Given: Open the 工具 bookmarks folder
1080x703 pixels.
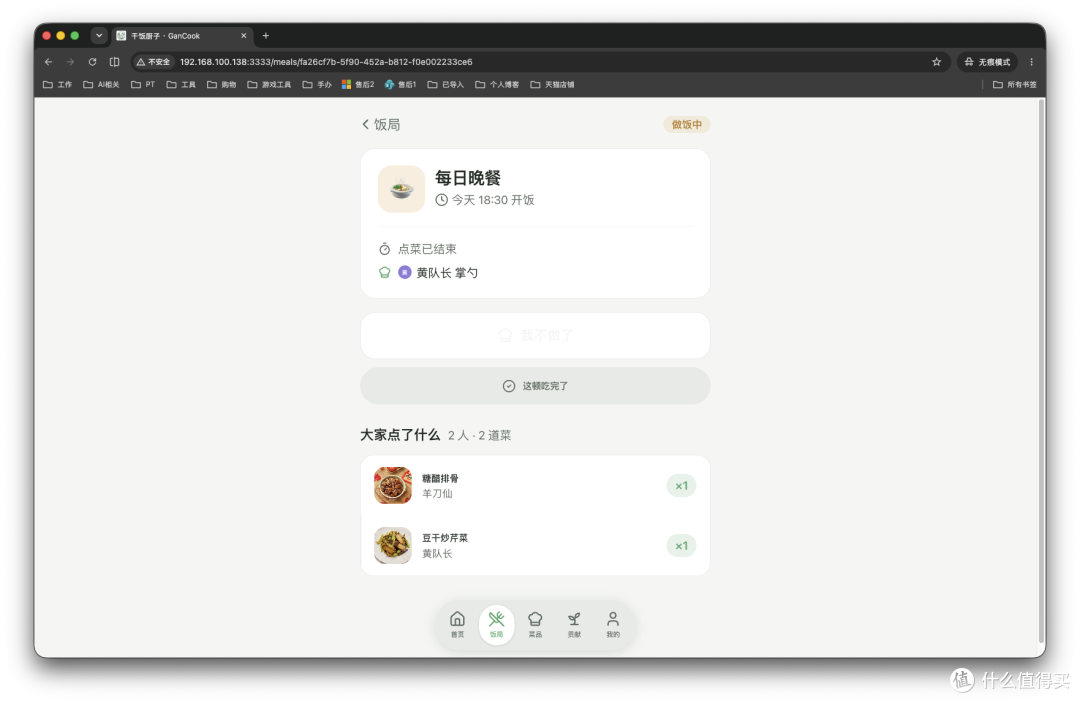Looking at the screenshot, I should (x=181, y=85).
